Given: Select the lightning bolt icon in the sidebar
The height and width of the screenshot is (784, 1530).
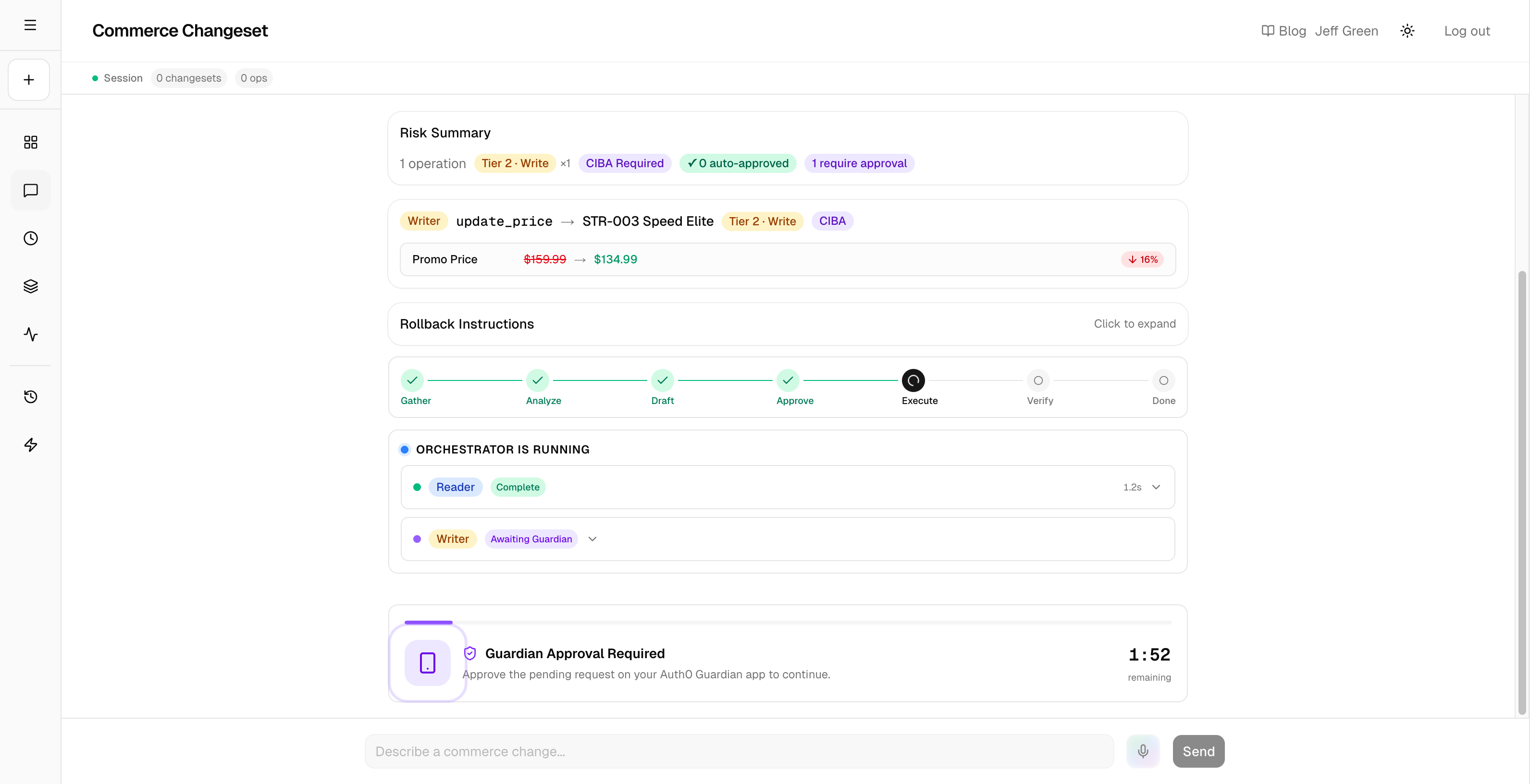Looking at the screenshot, I should tap(30, 444).
